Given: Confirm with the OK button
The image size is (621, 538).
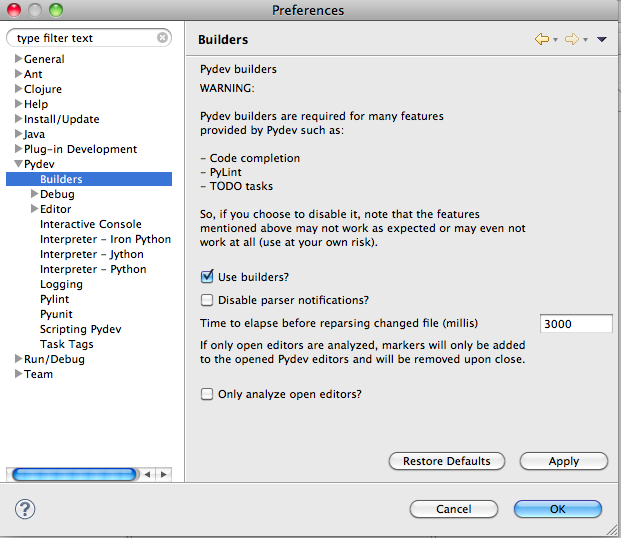Looking at the screenshot, I should pyautogui.click(x=558, y=509).
